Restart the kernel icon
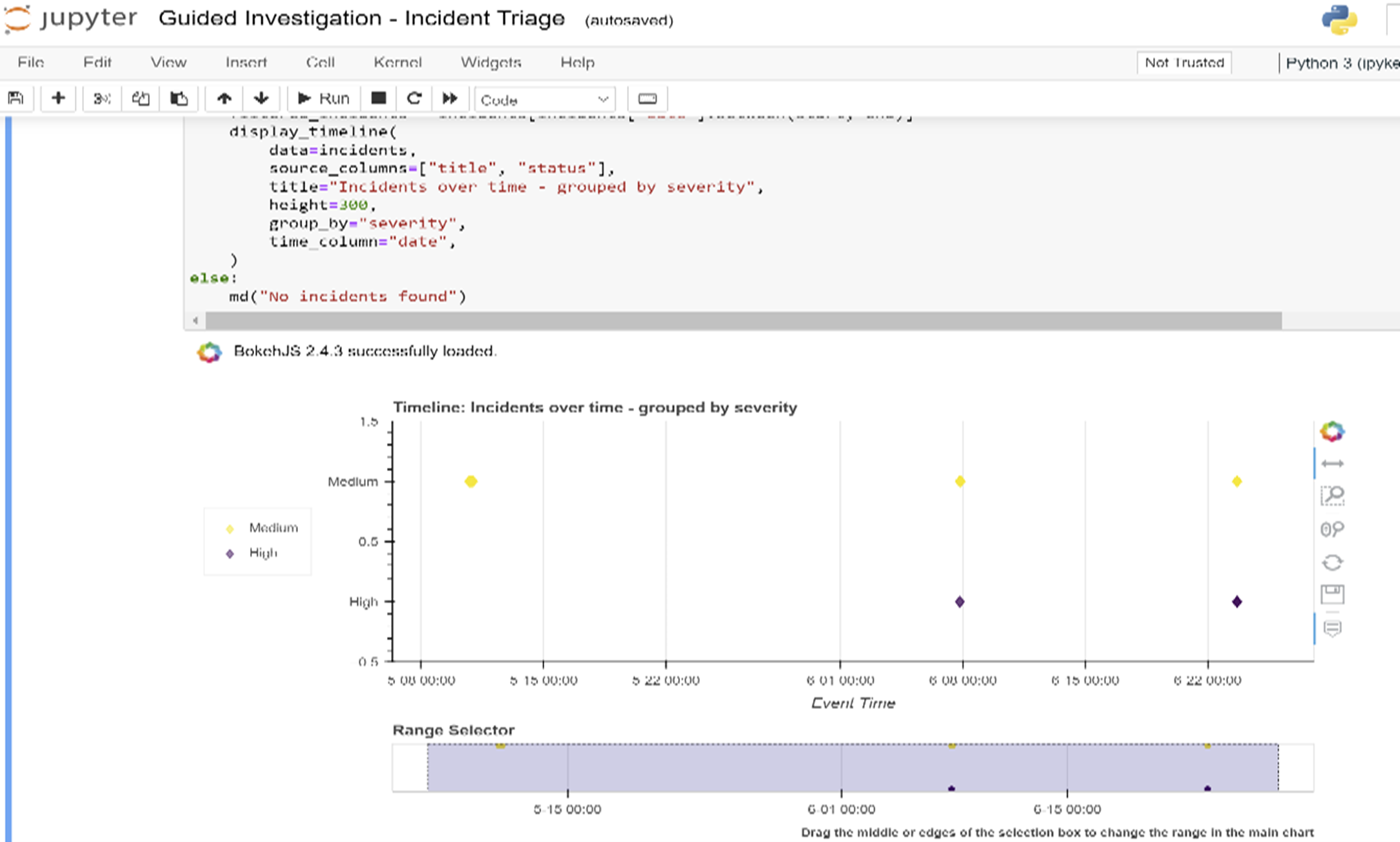 pos(414,98)
